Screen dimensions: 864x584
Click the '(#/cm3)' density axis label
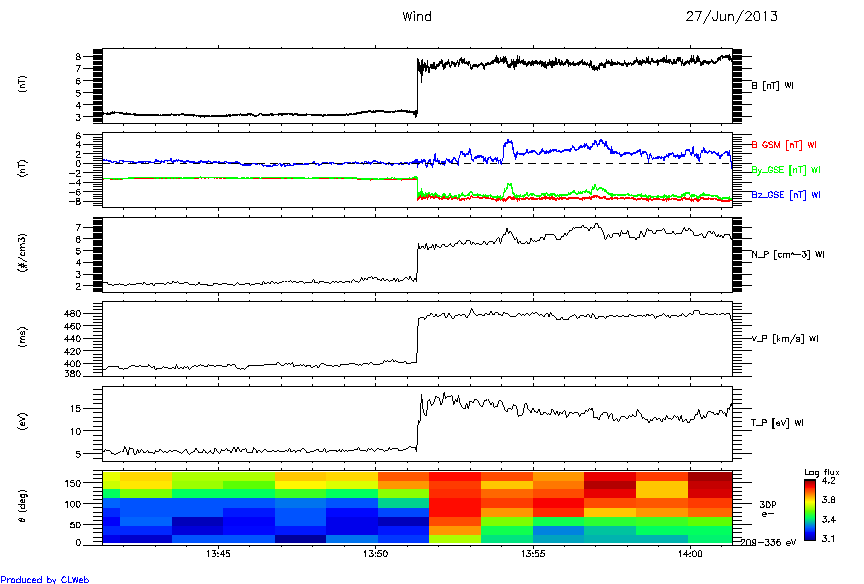23,253
